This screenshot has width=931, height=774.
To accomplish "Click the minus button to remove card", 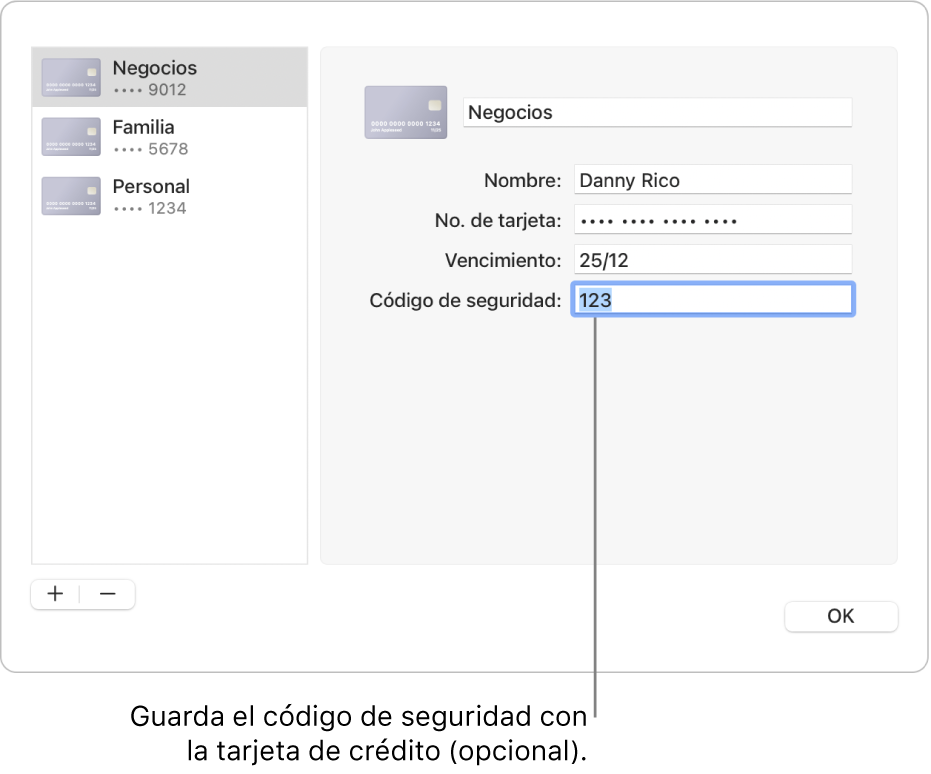I will click(107, 594).
